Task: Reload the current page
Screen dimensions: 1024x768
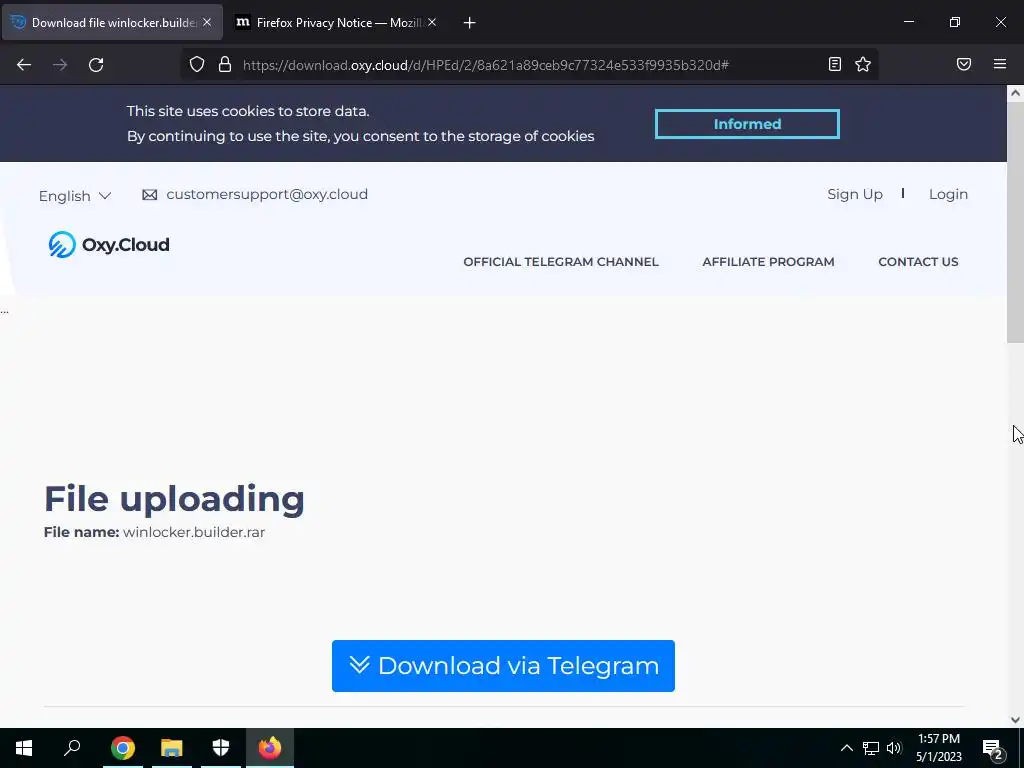Action: [96, 65]
